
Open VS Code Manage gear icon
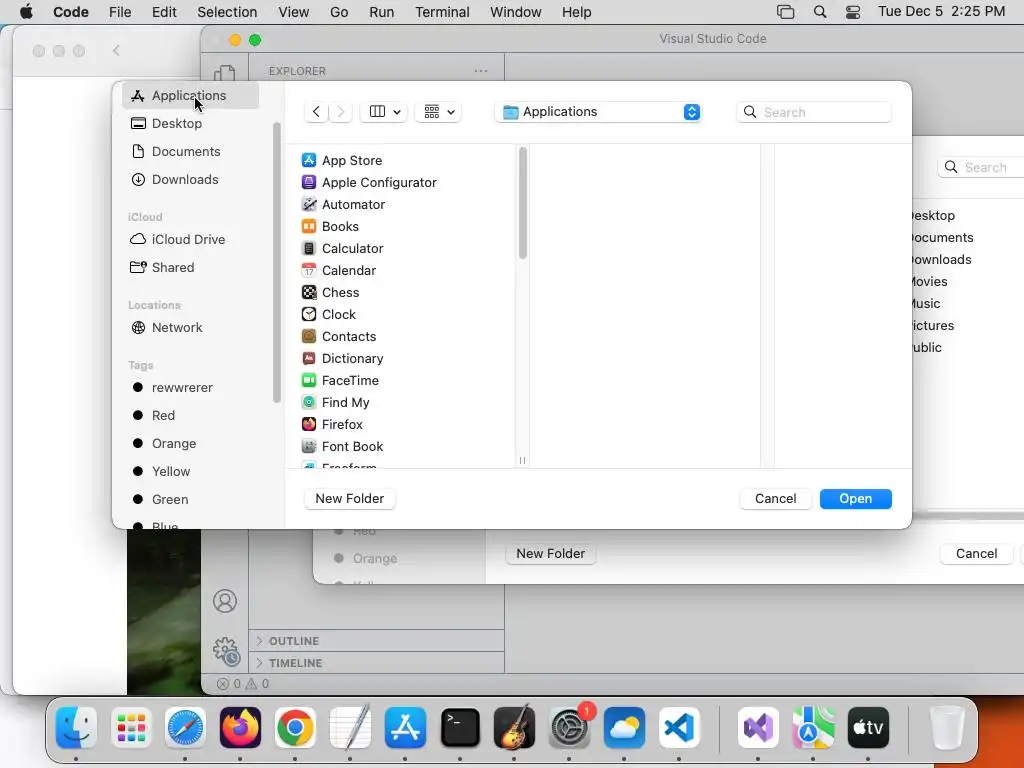(x=226, y=650)
